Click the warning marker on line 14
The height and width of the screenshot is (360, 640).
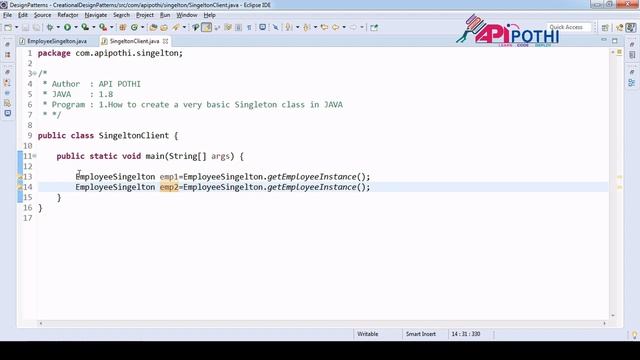point(20,187)
